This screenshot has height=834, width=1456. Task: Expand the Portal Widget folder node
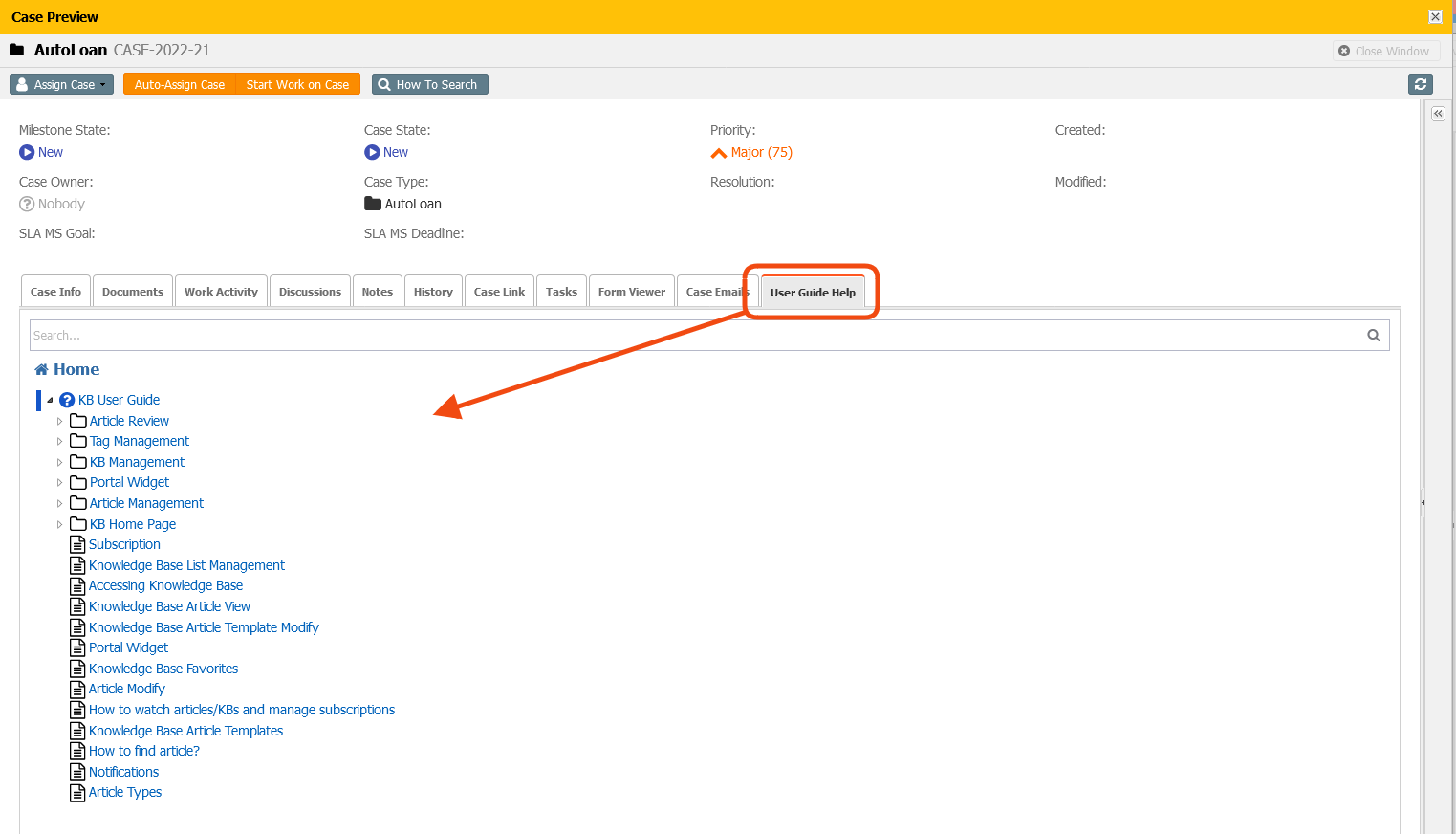point(59,483)
